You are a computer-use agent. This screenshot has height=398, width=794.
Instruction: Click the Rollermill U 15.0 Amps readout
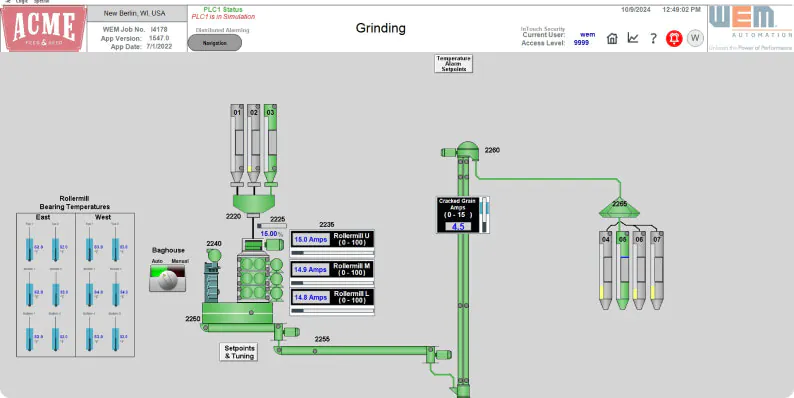click(310, 240)
